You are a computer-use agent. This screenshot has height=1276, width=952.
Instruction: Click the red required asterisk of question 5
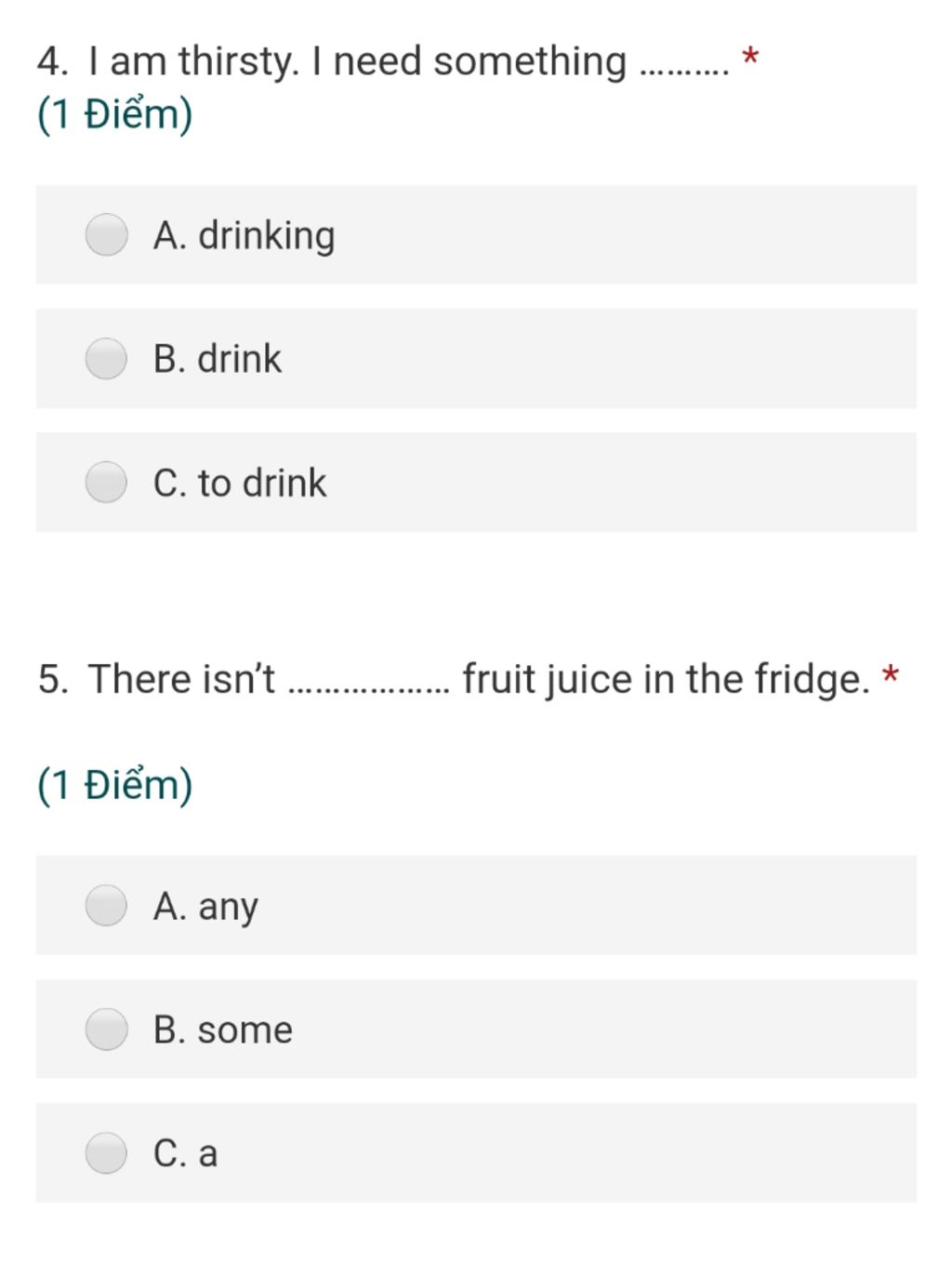tap(891, 675)
